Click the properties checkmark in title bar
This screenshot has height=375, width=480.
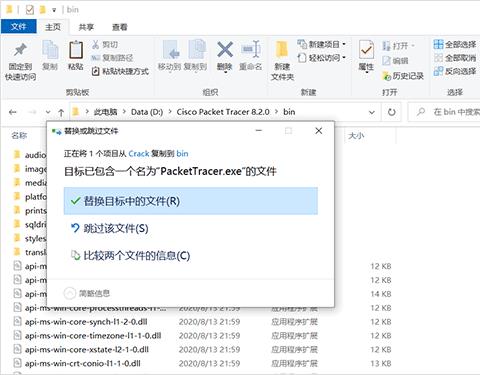(x=29, y=10)
